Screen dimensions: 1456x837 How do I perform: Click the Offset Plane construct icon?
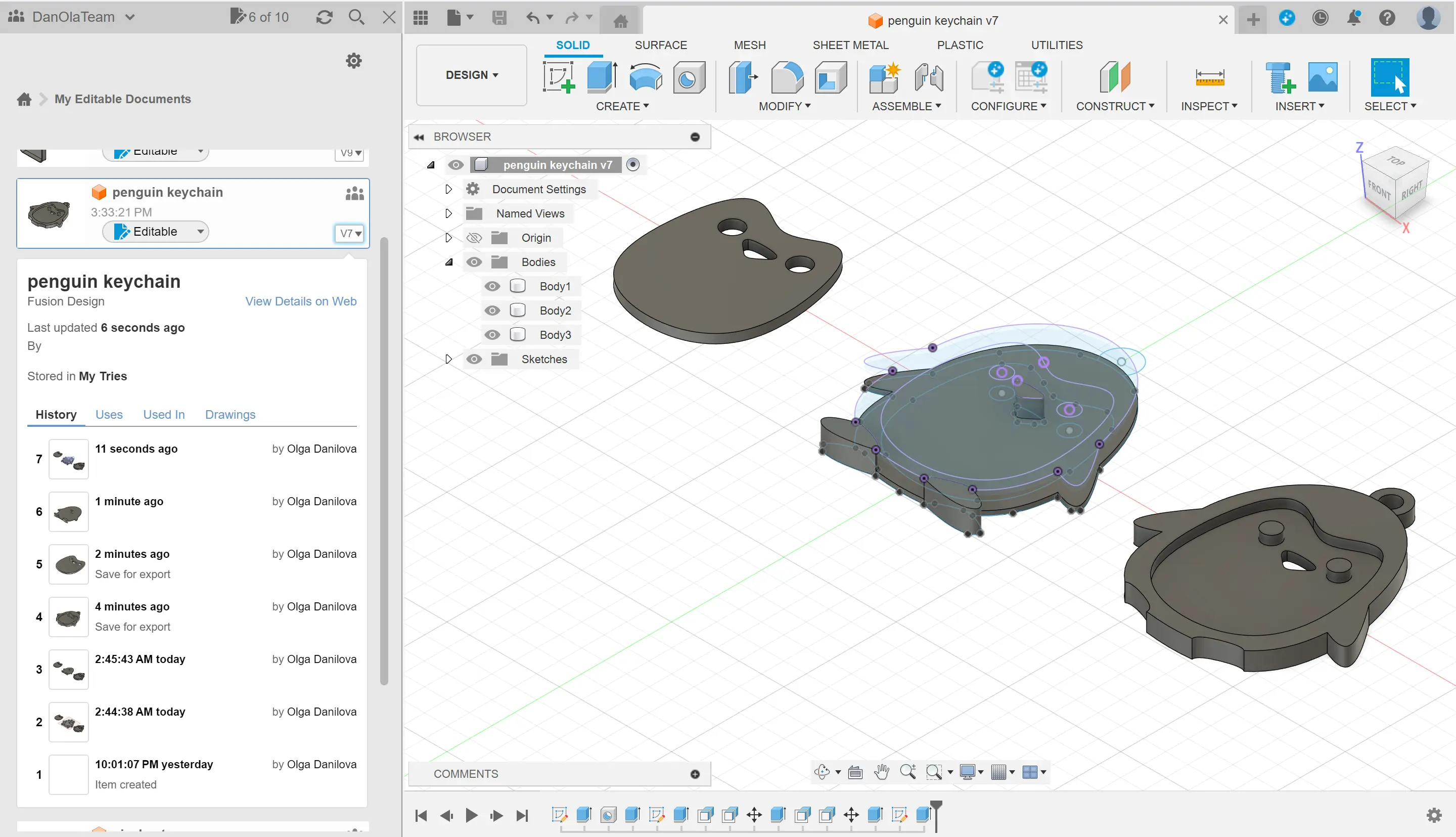(x=1115, y=77)
